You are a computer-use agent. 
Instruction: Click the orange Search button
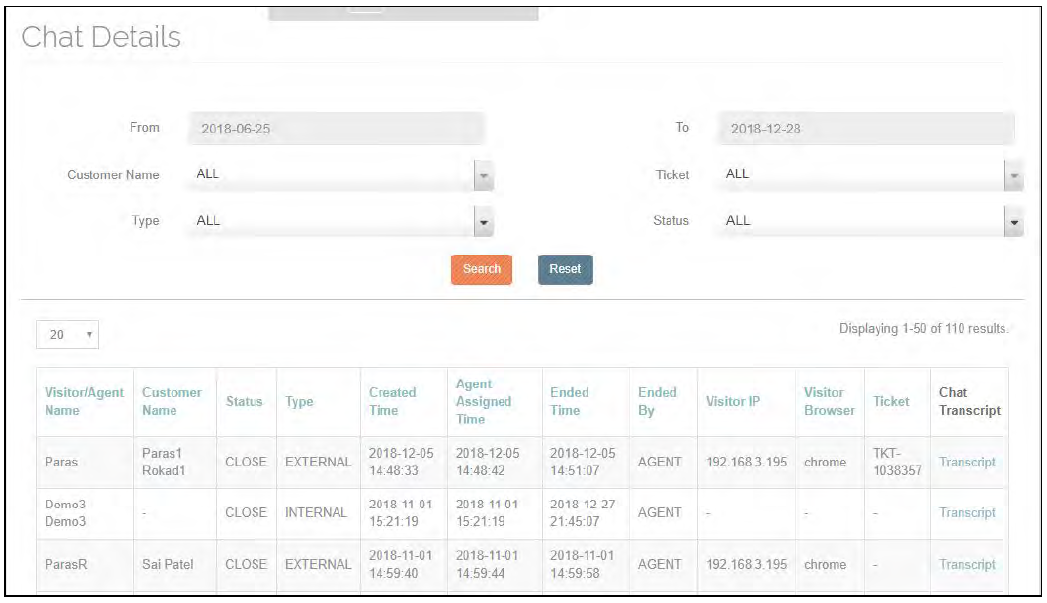[481, 269]
